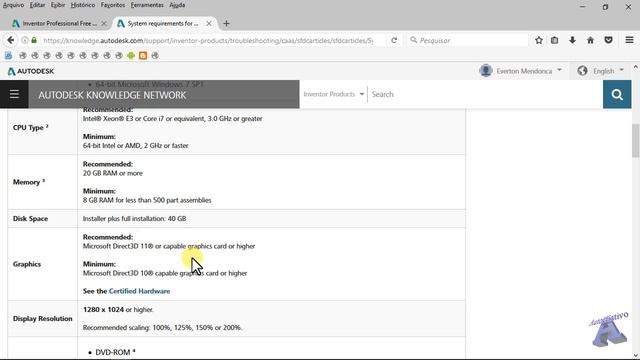Go to the browser home page
Screen dimensions: 640x360
[x=590, y=40]
